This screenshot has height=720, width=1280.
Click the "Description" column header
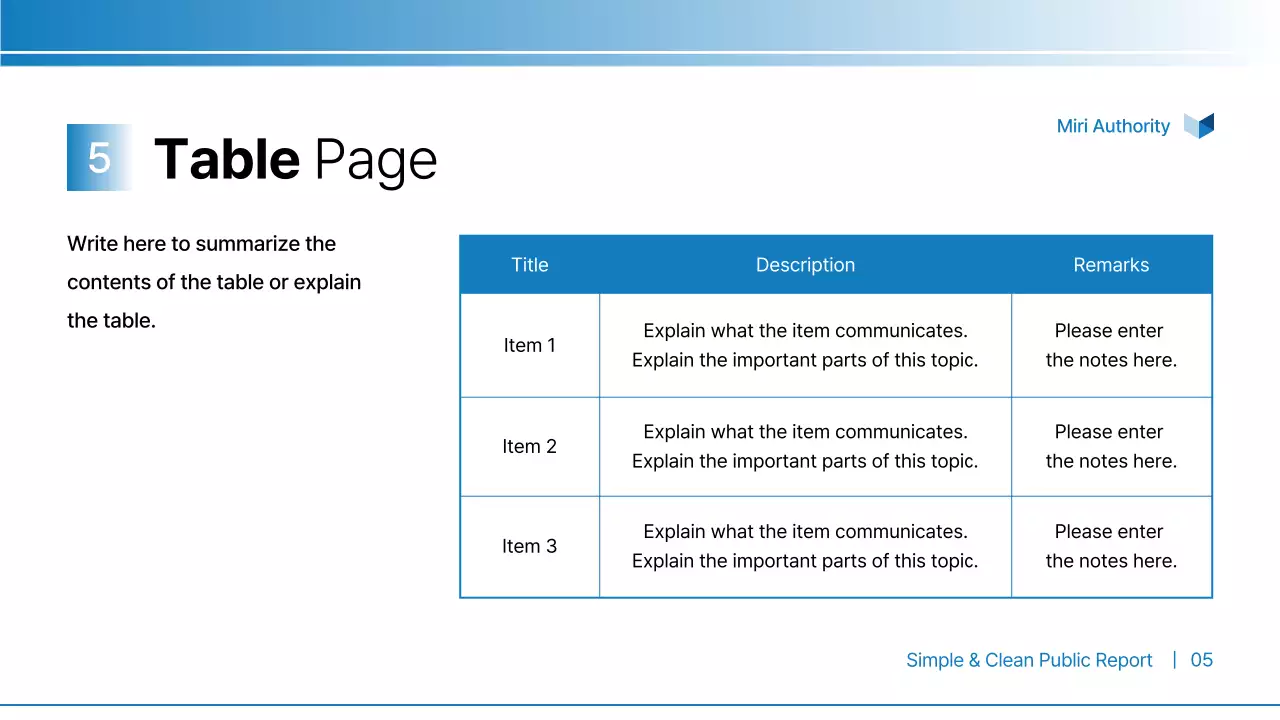tap(805, 265)
